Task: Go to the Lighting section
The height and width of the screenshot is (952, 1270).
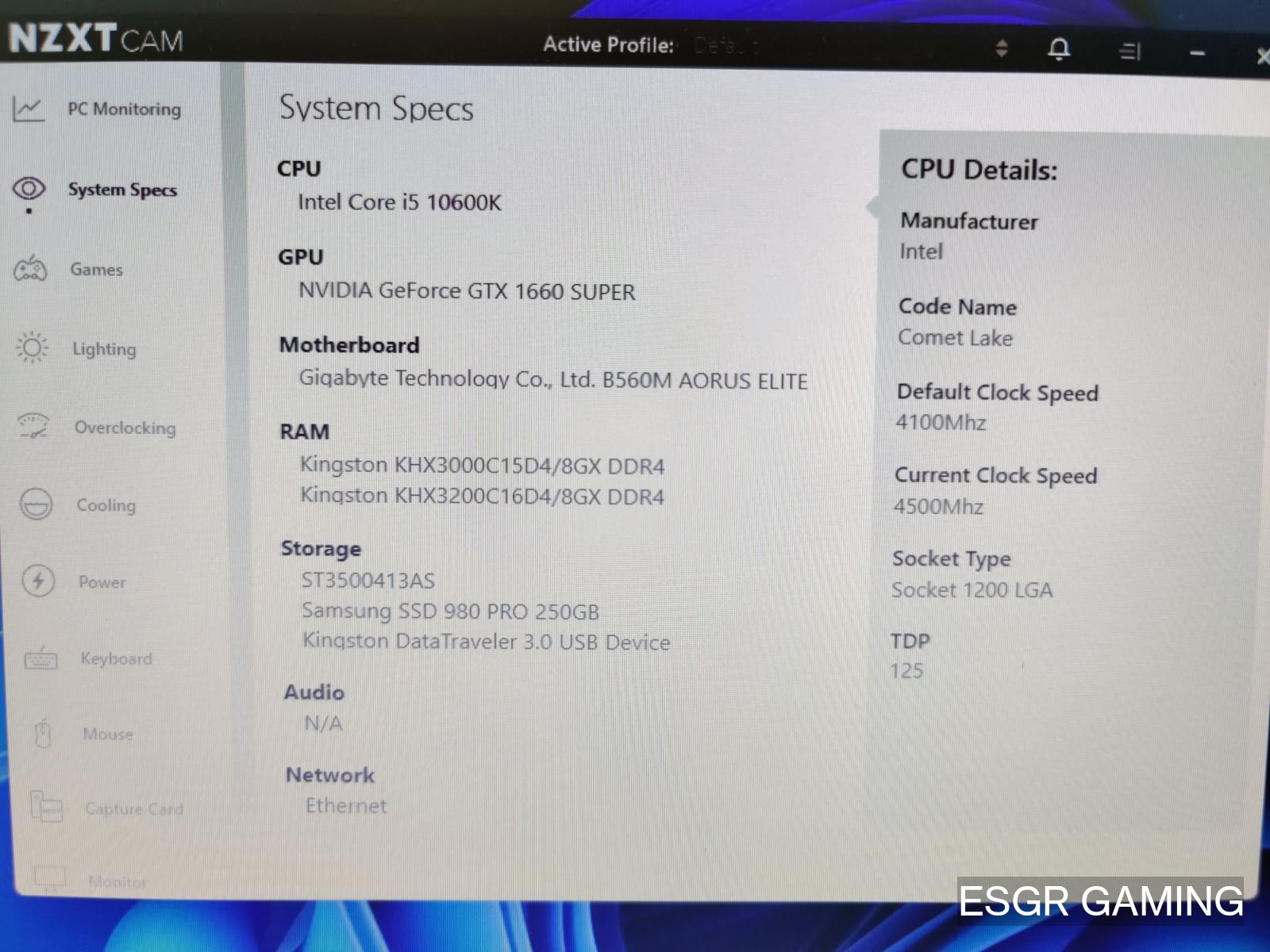Action: pos(104,349)
